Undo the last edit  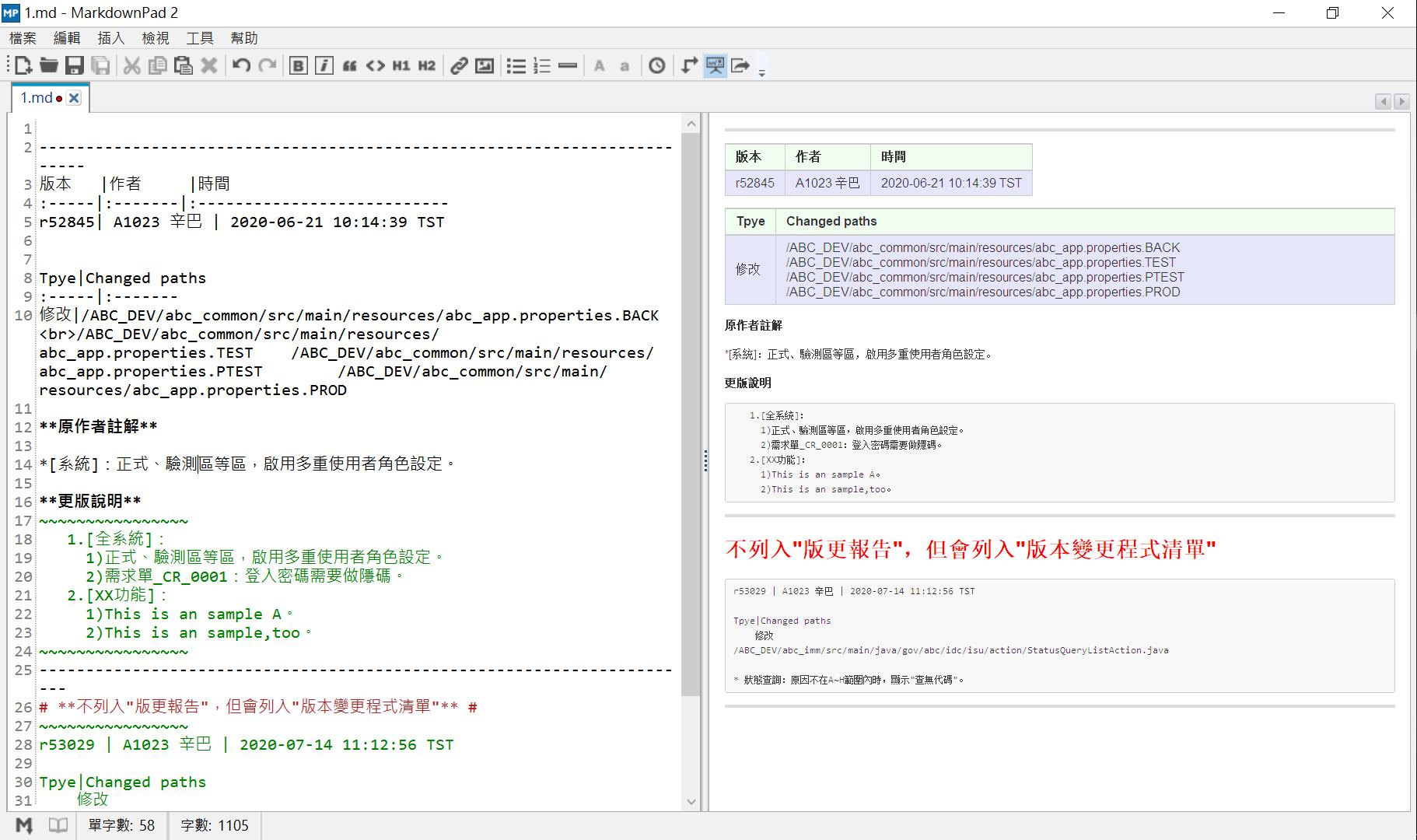[x=241, y=66]
